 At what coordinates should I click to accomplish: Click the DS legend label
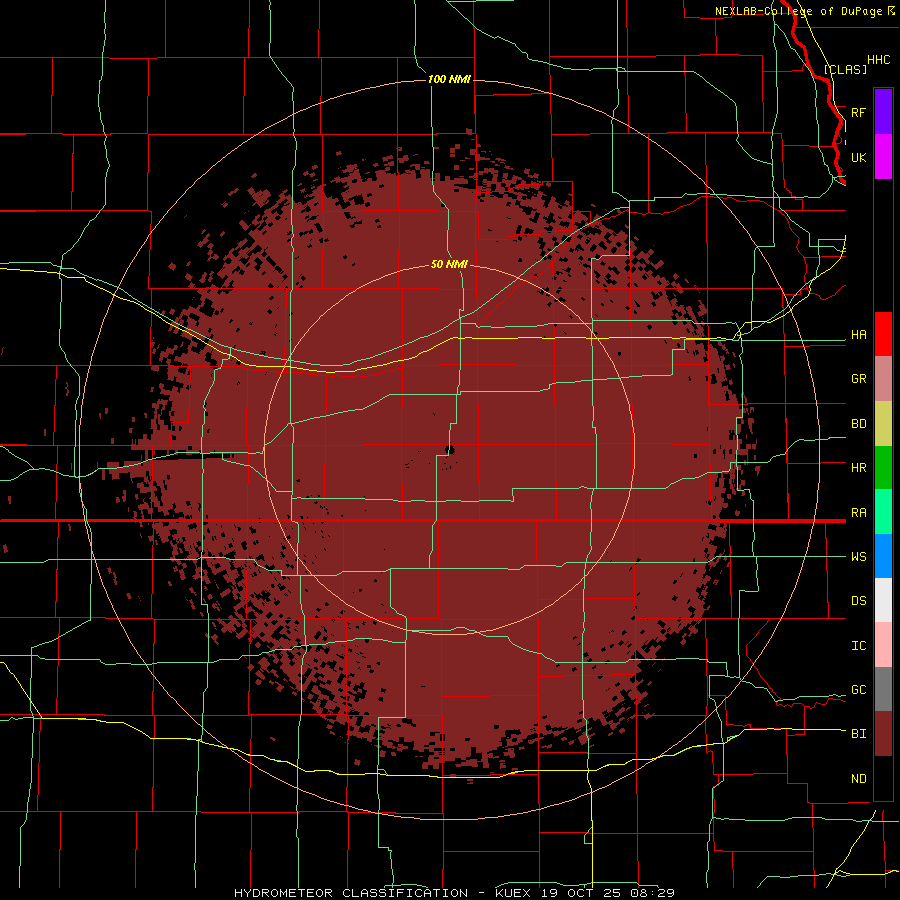pos(858,601)
